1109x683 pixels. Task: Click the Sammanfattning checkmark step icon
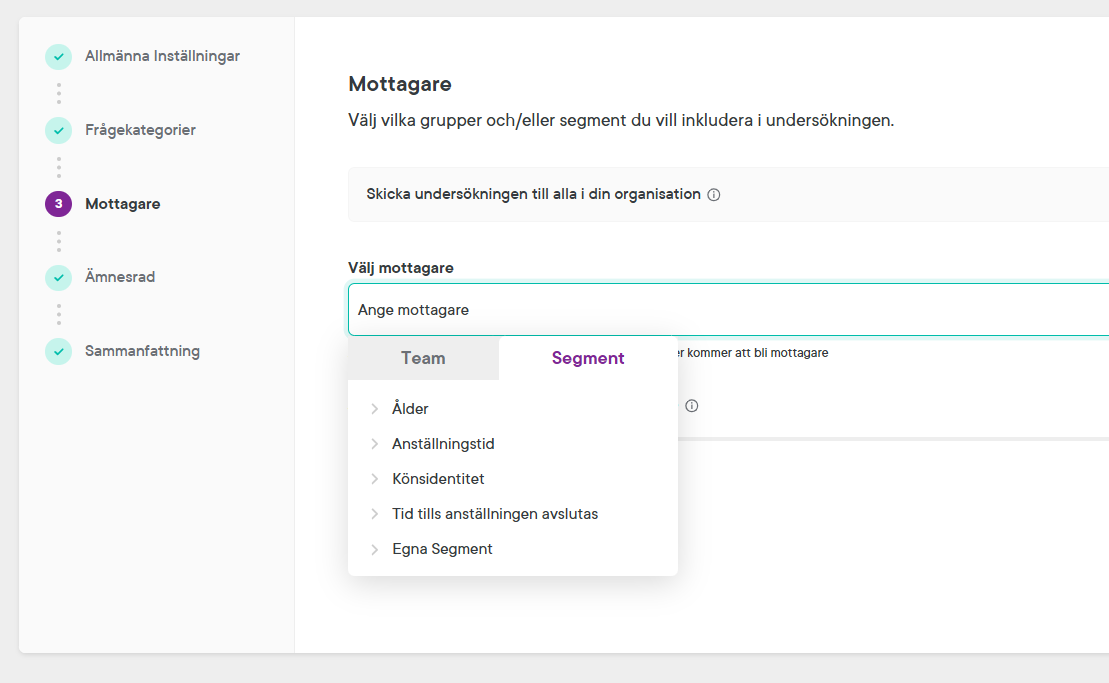58,351
